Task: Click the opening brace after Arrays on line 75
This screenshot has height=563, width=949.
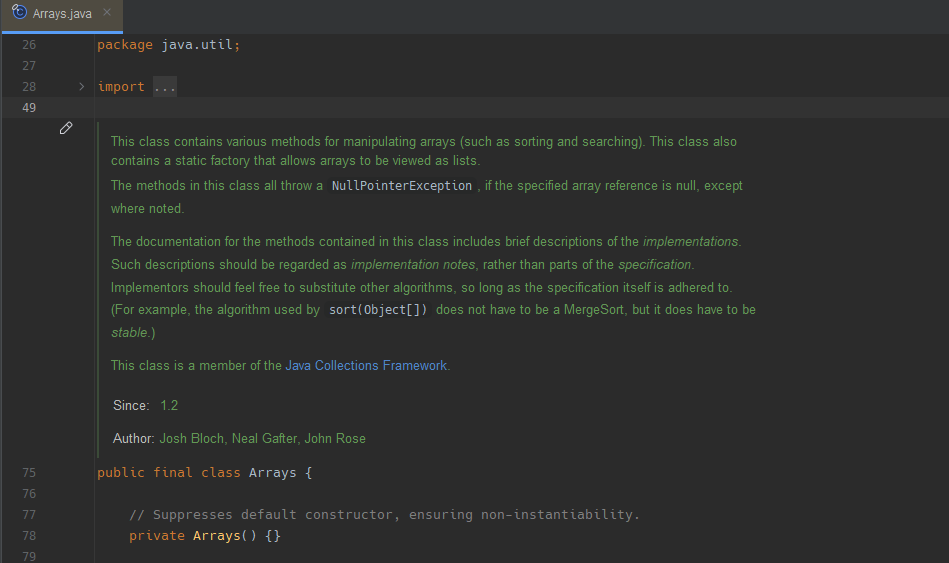Action: tap(309, 473)
